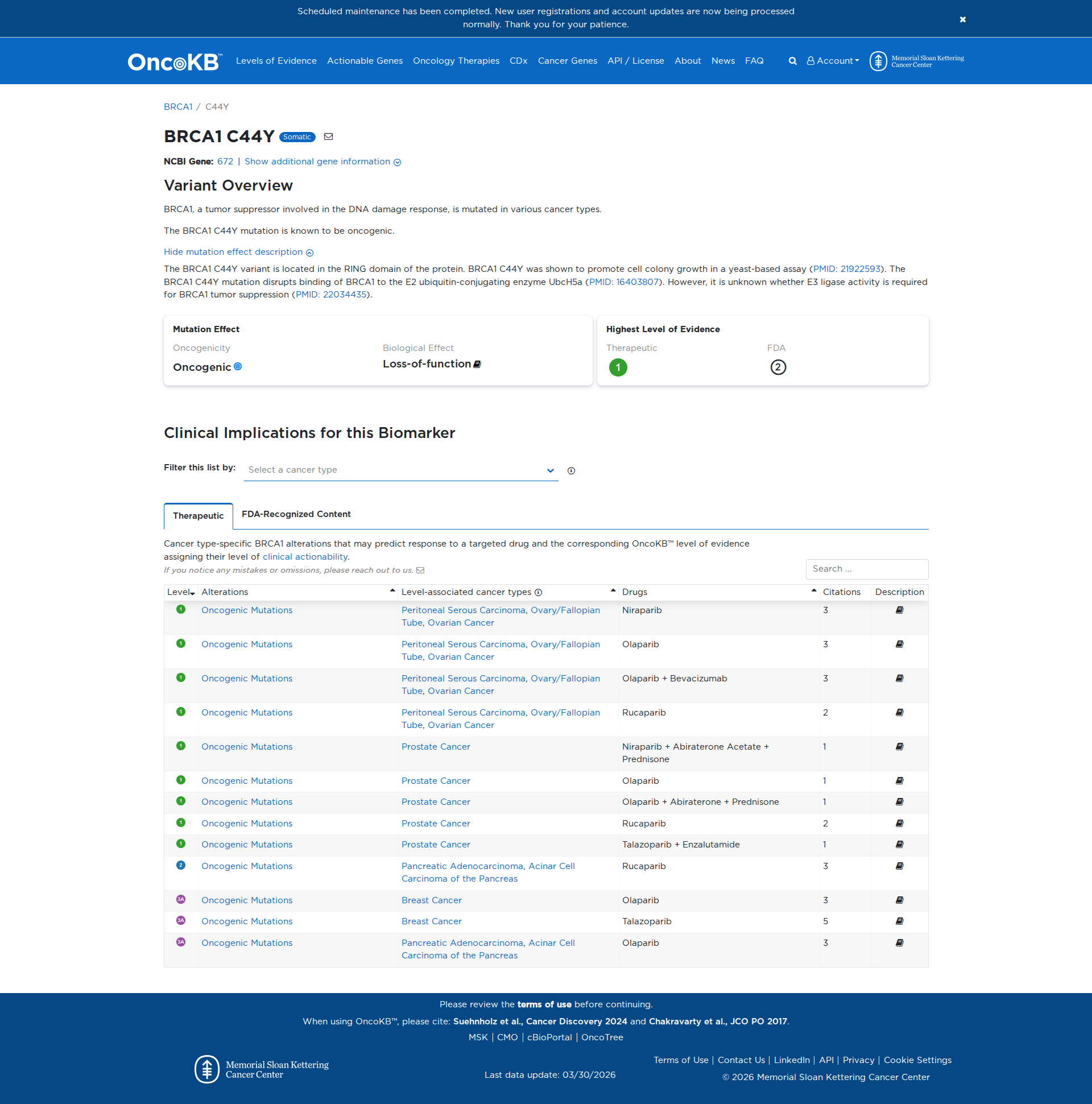Open the Oncology Therapies menu item
Viewport: 1092px width, 1104px height.
456,60
